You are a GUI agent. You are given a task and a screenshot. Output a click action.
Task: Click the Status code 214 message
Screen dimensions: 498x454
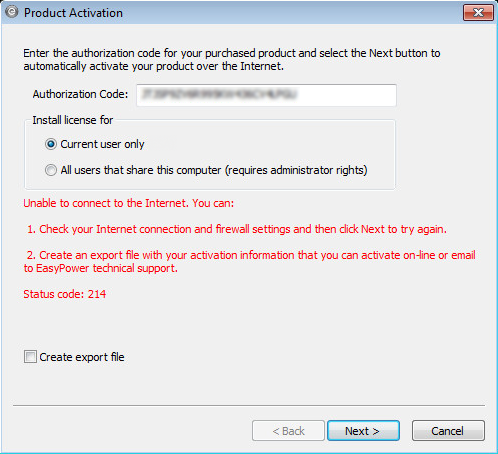65,294
